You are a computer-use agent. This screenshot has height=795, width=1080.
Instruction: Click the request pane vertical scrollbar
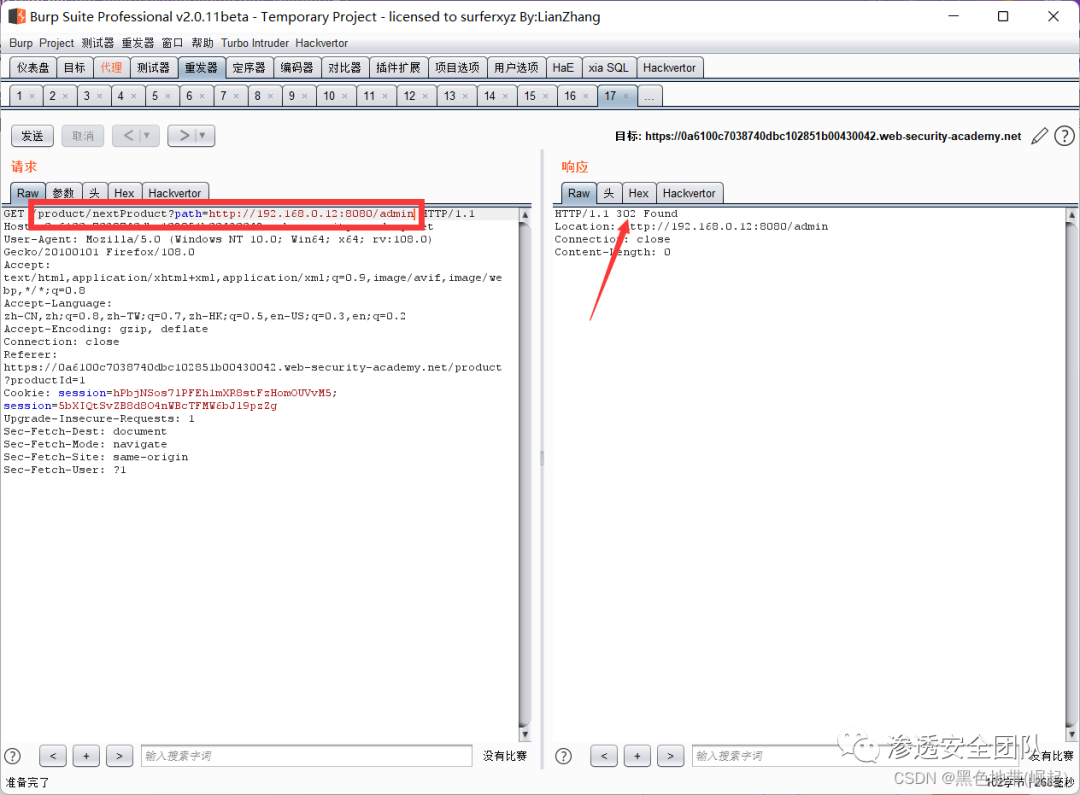tap(524, 475)
